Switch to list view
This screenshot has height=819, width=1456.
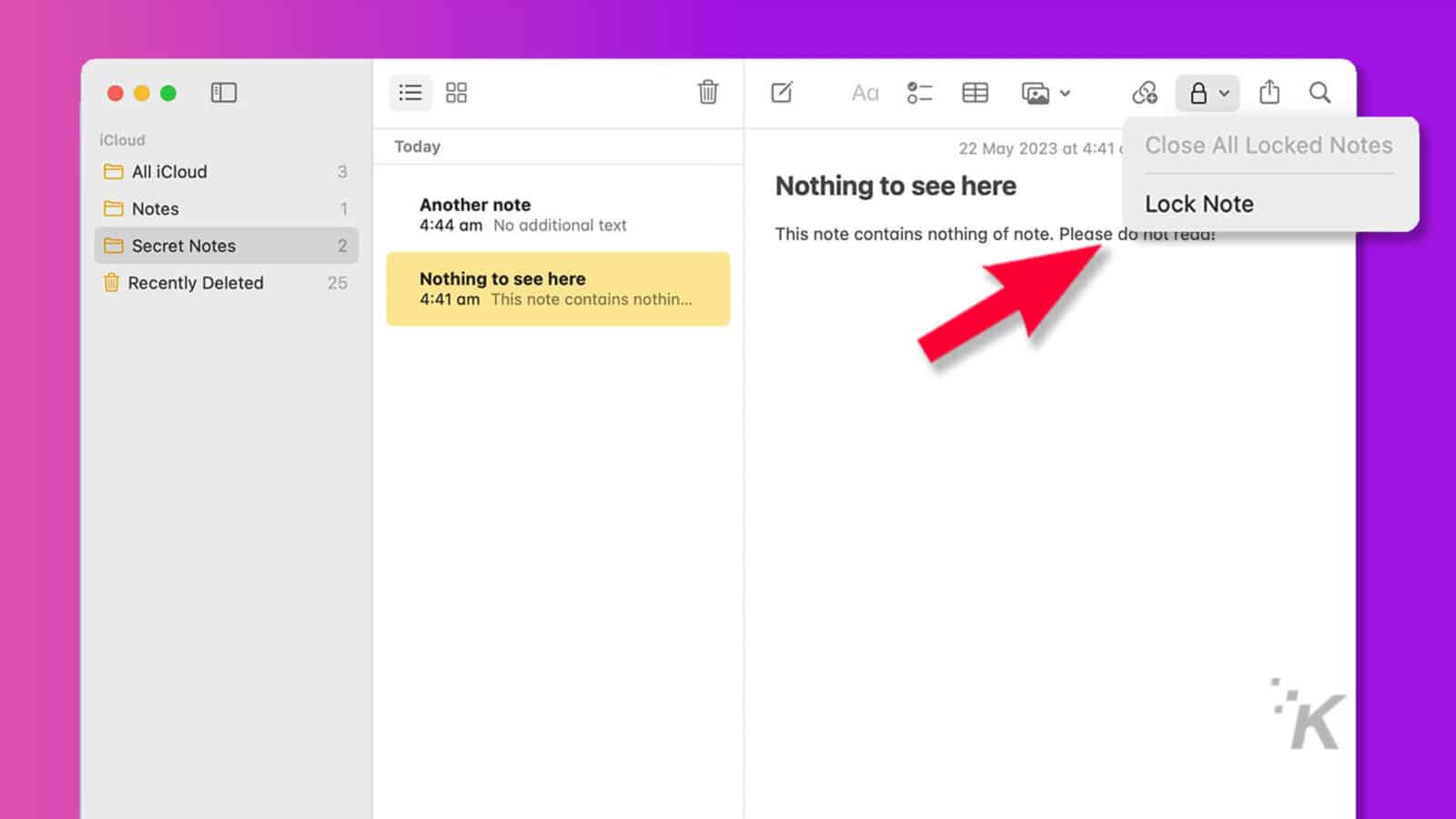pyautogui.click(x=409, y=92)
